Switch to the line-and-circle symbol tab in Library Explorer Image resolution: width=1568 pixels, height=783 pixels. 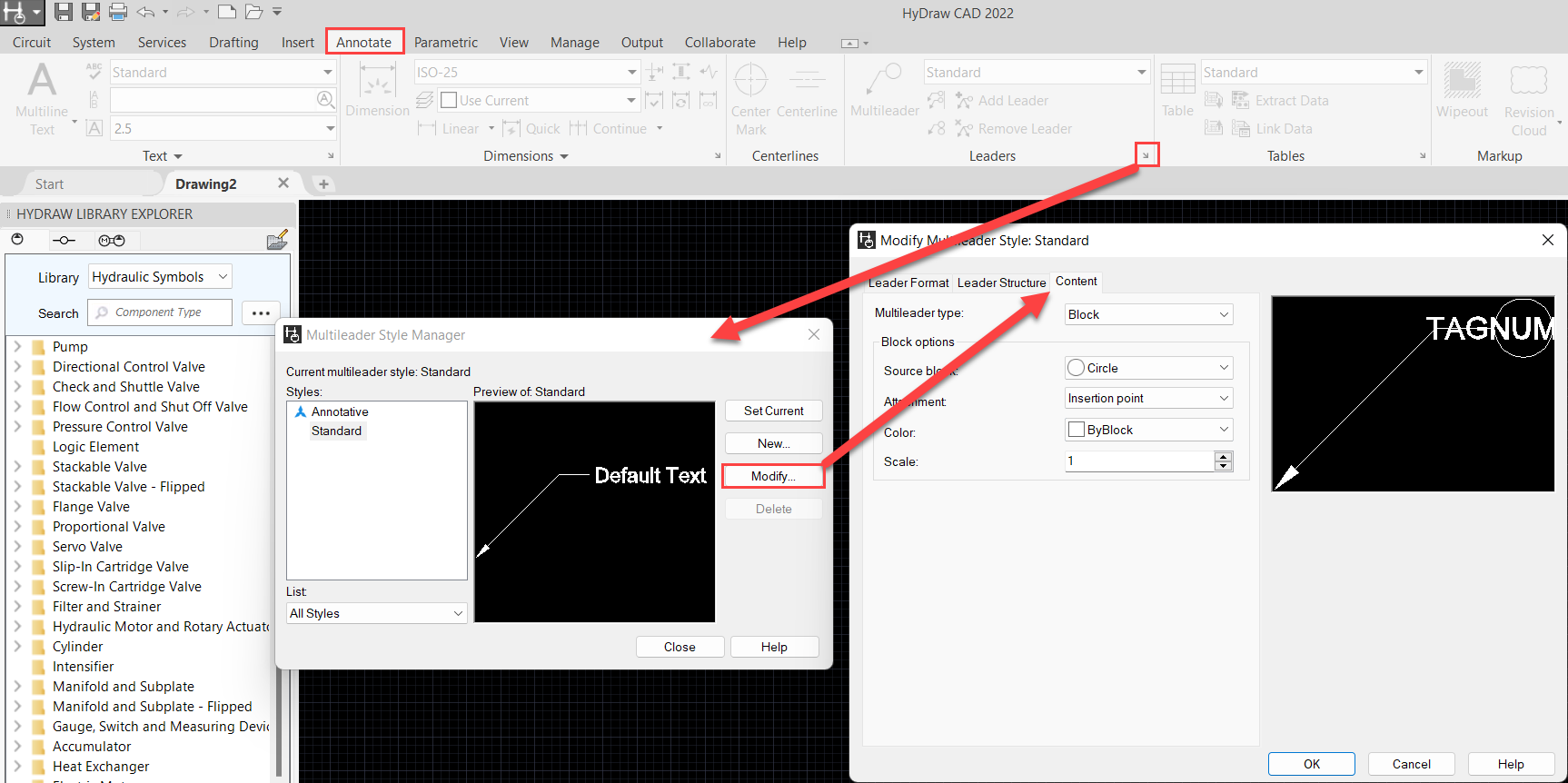pos(64,241)
